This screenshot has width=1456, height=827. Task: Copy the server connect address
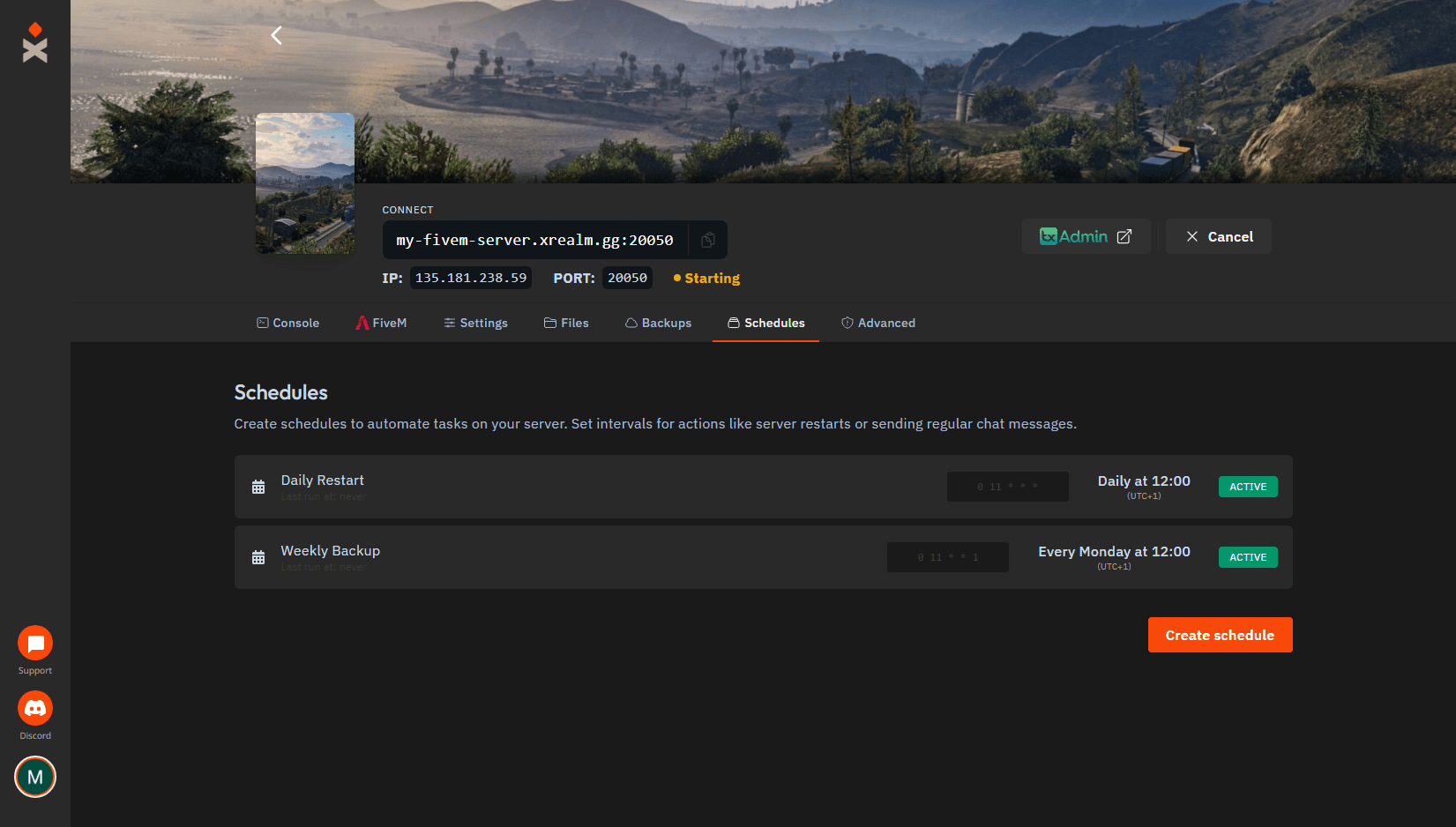point(707,240)
